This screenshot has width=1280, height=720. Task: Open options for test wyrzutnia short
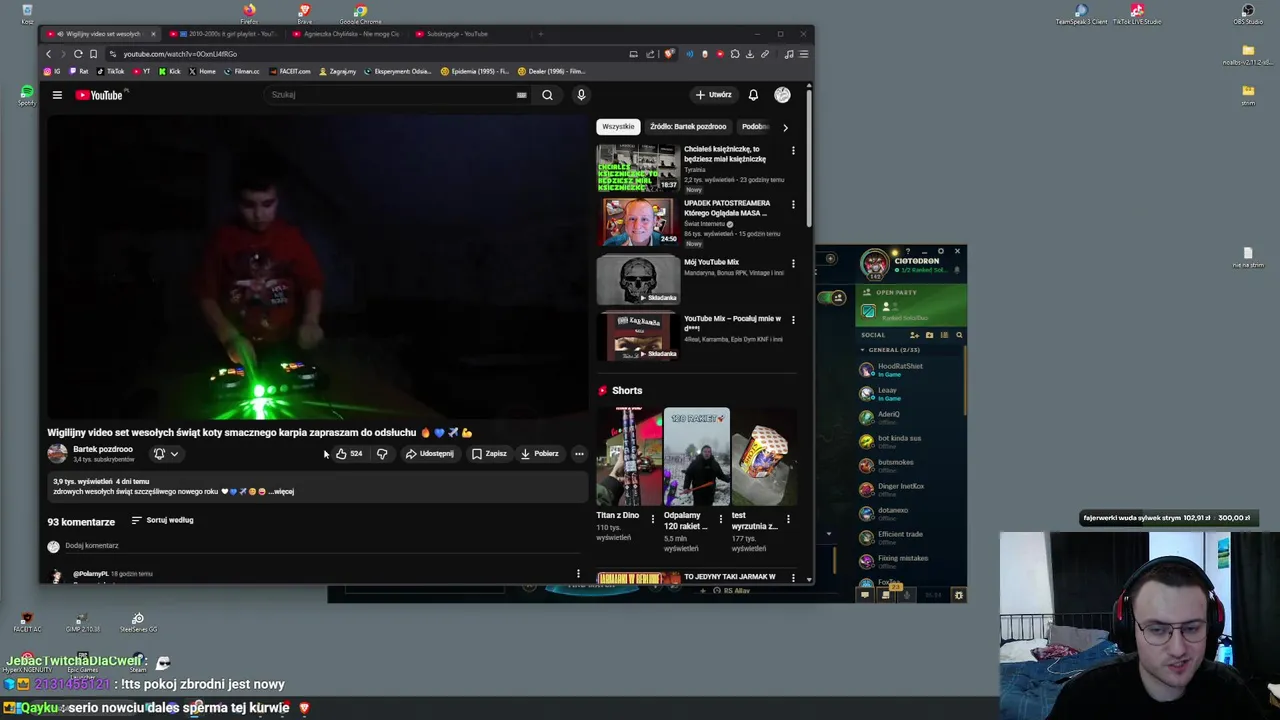point(788,519)
